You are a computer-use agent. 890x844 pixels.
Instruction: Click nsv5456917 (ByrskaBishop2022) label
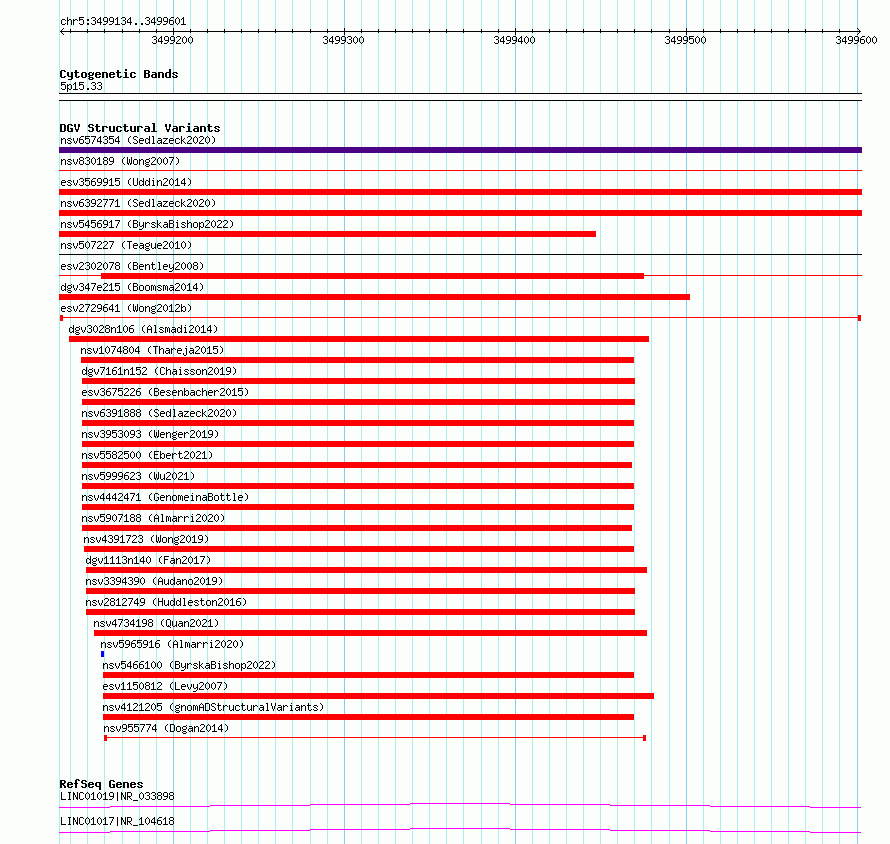[147, 224]
